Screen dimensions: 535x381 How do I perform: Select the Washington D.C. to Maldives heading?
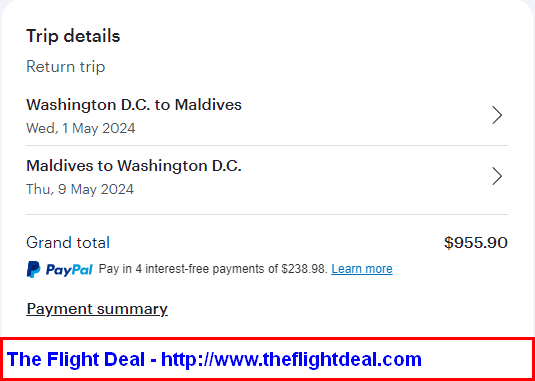[134, 104]
